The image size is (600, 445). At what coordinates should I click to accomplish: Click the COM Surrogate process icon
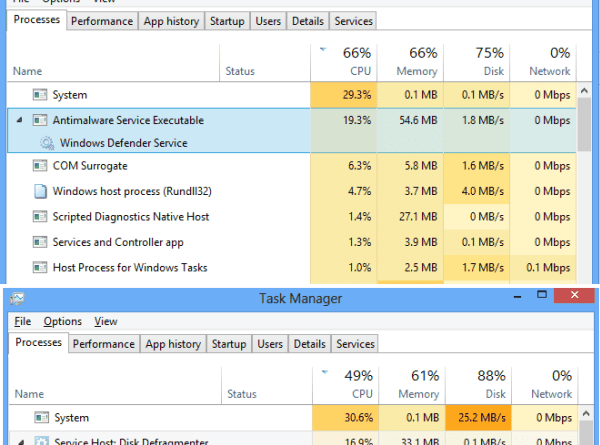click(x=40, y=166)
